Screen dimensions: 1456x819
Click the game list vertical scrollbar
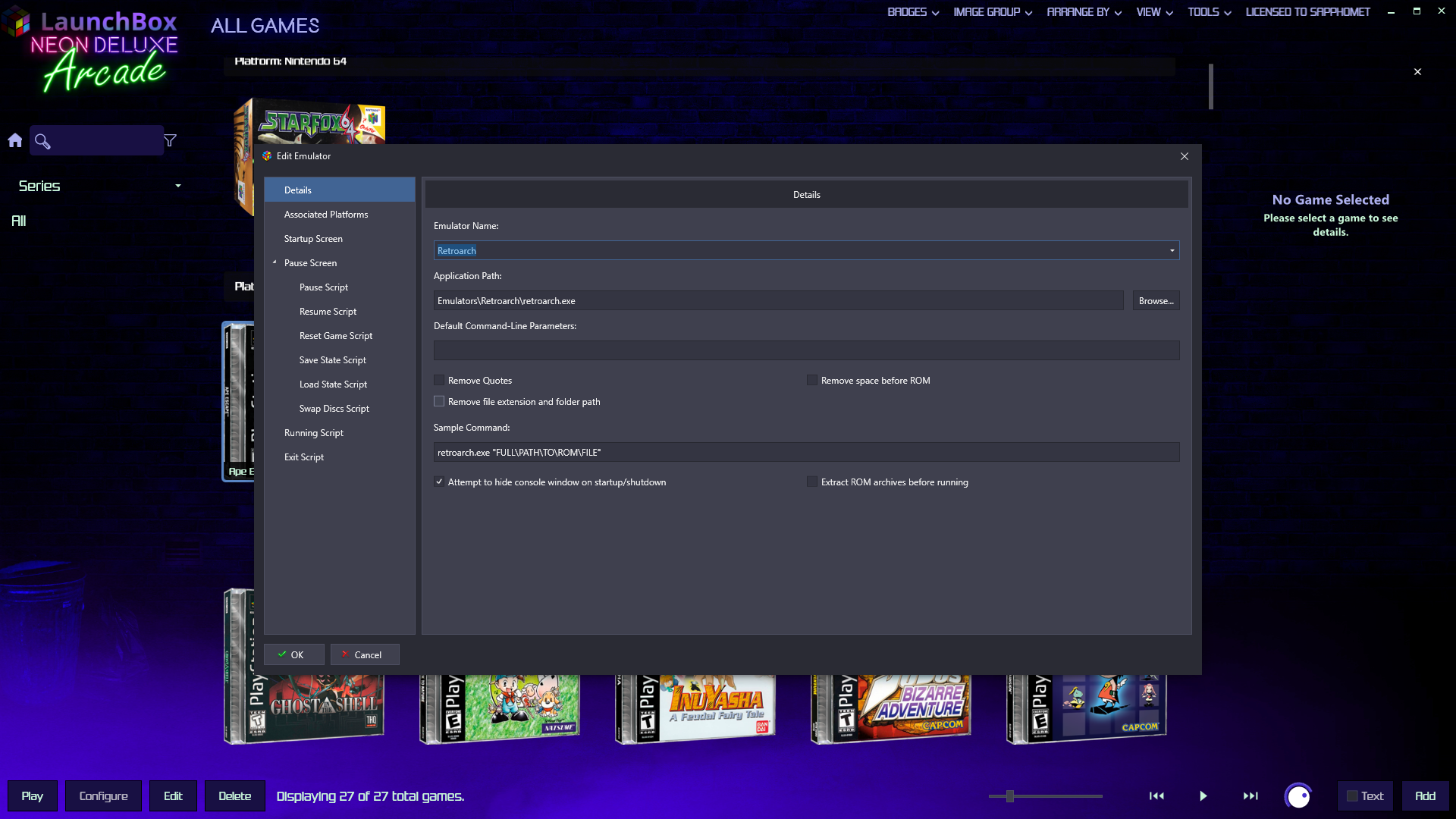[1211, 86]
